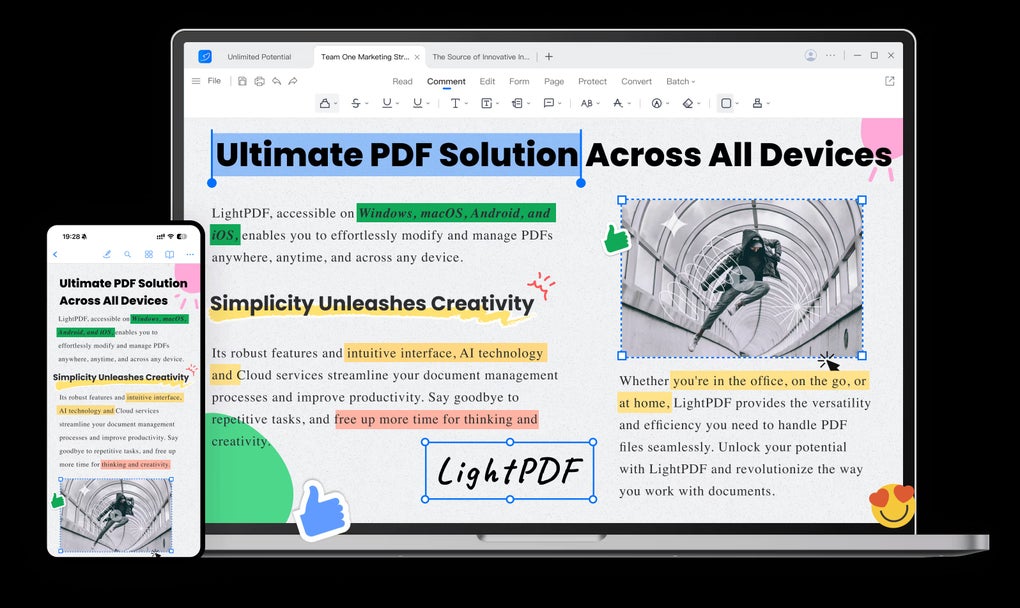1020x608 pixels.
Task: Open the File menu
Action: (214, 81)
